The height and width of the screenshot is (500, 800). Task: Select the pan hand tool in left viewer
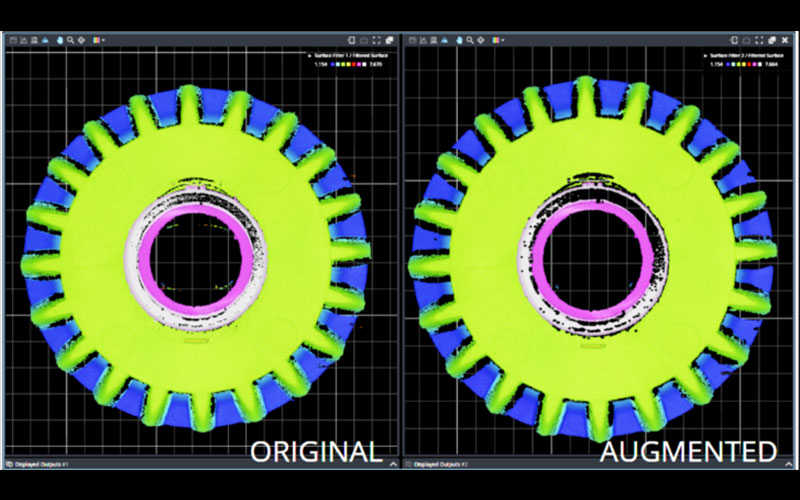[x=59, y=40]
